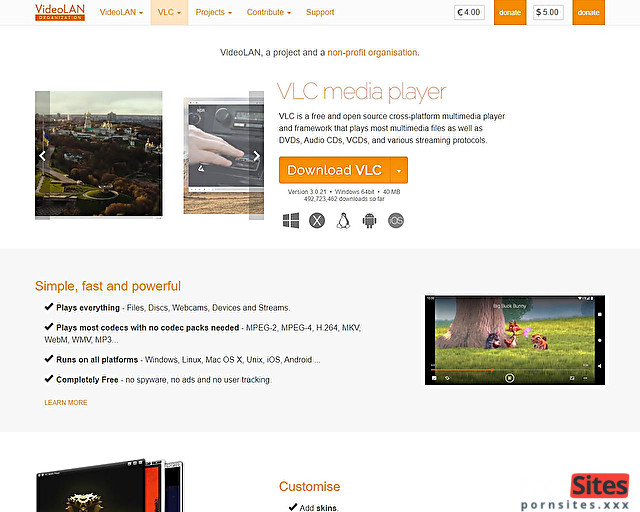
Task: Click the Simple, fast and powerful heading
Action: point(108,286)
